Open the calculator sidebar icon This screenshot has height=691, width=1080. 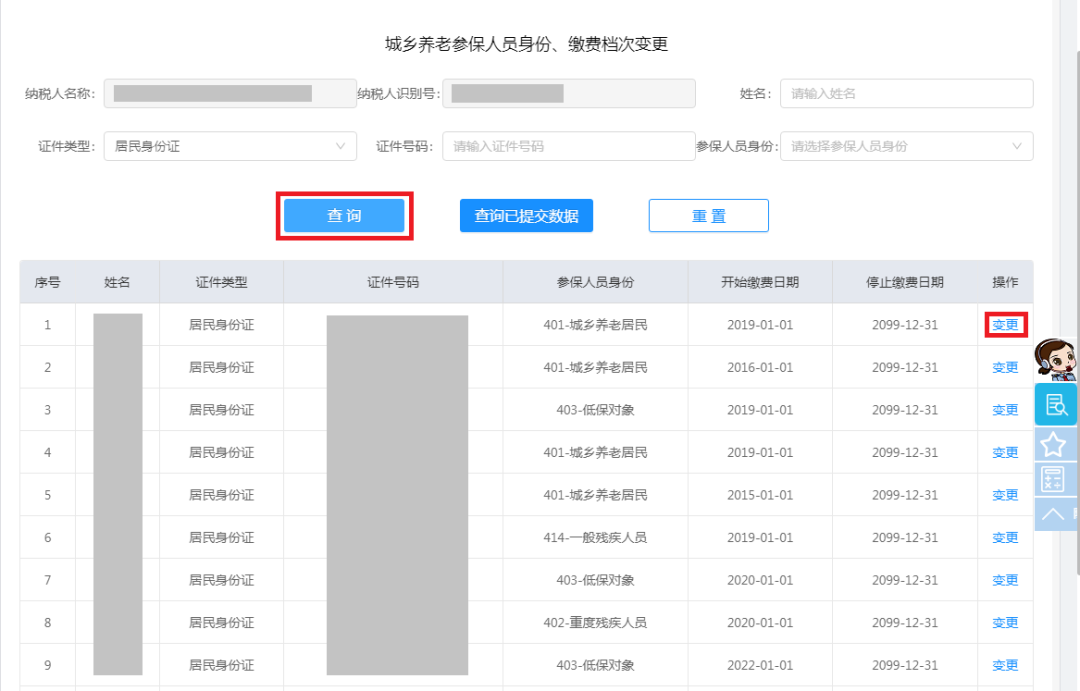pyautogui.click(x=1055, y=479)
